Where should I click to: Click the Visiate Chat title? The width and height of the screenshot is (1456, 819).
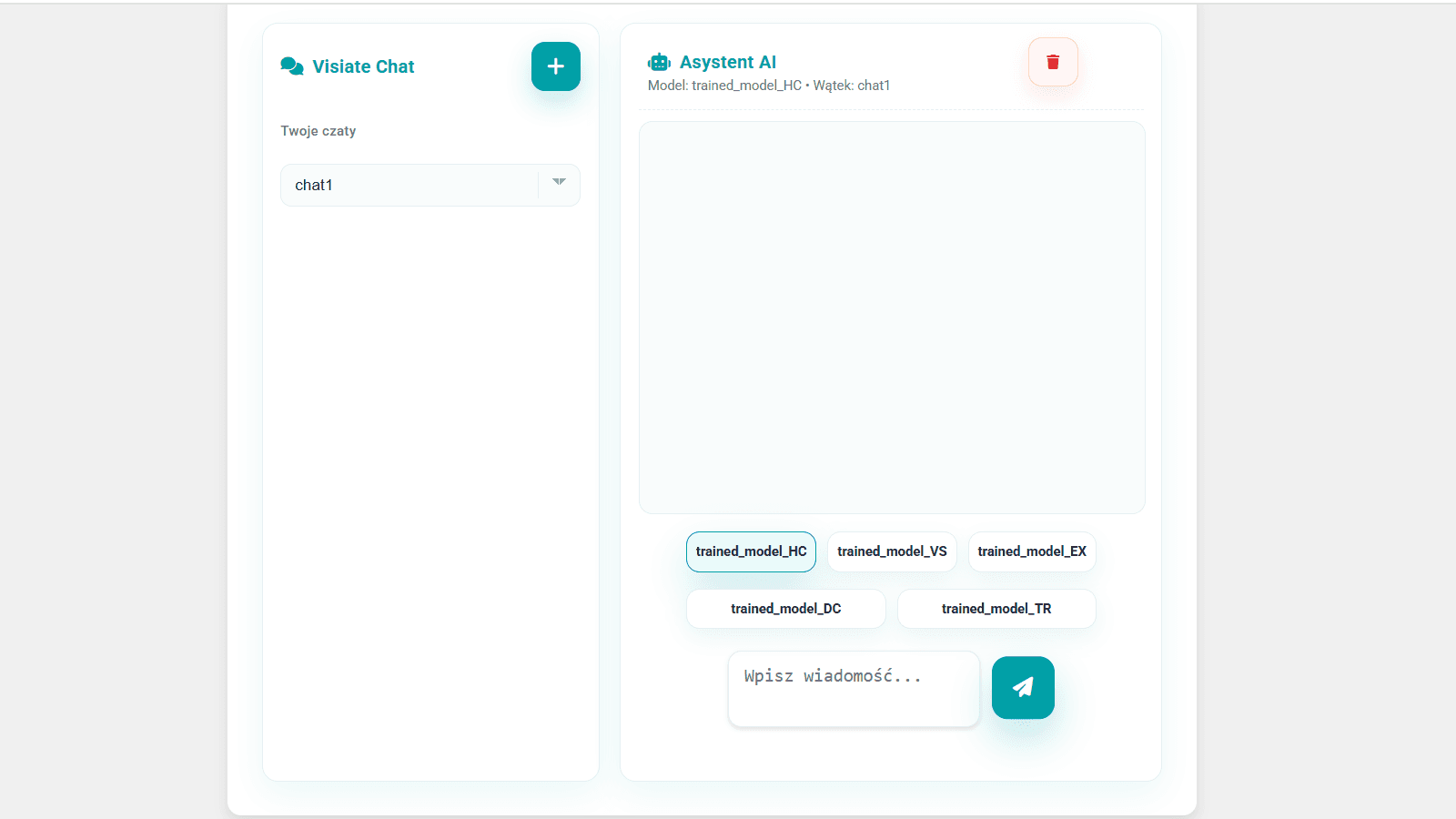coord(363,66)
